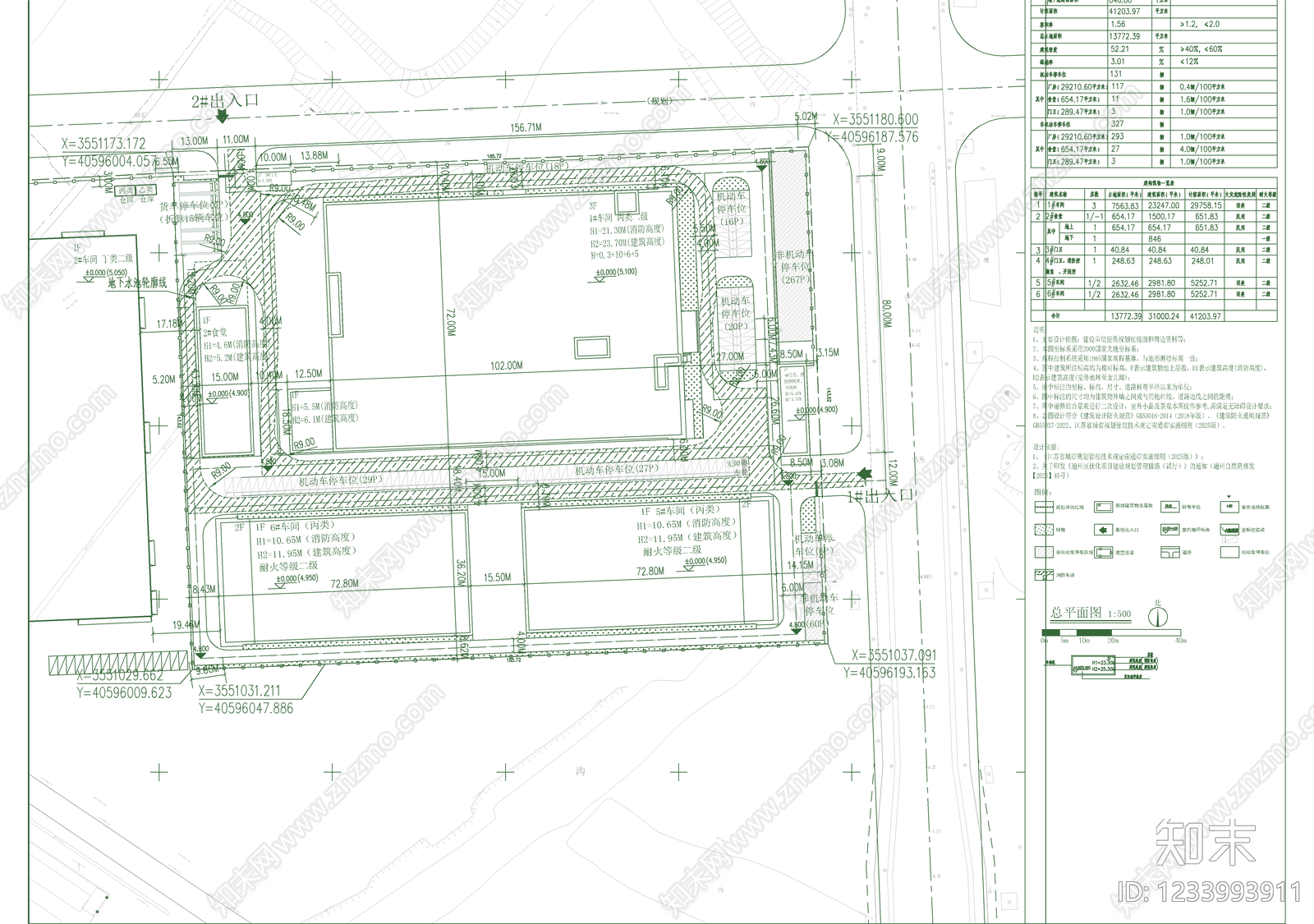1314x924 pixels.
Task: Click the 1#出入口 entrance arrow marker
Action: [863, 474]
